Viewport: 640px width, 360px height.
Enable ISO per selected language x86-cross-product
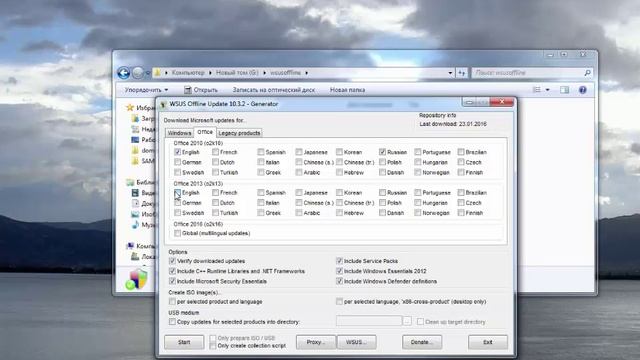[339, 302]
